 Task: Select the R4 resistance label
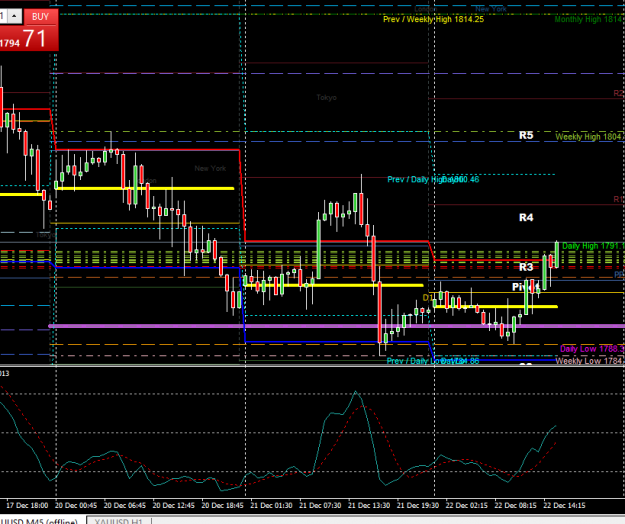coord(526,218)
